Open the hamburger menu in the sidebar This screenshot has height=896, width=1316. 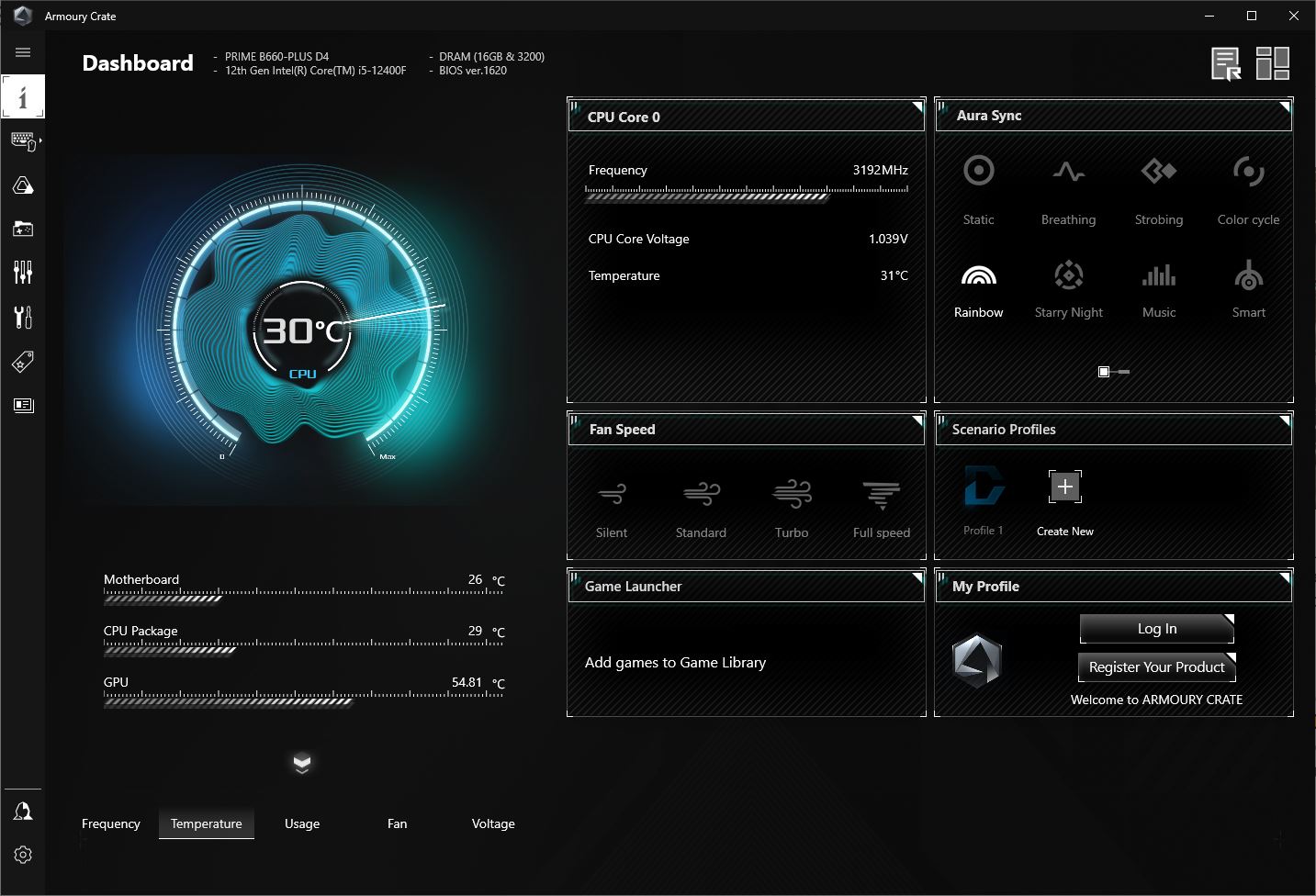click(x=23, y=52)
